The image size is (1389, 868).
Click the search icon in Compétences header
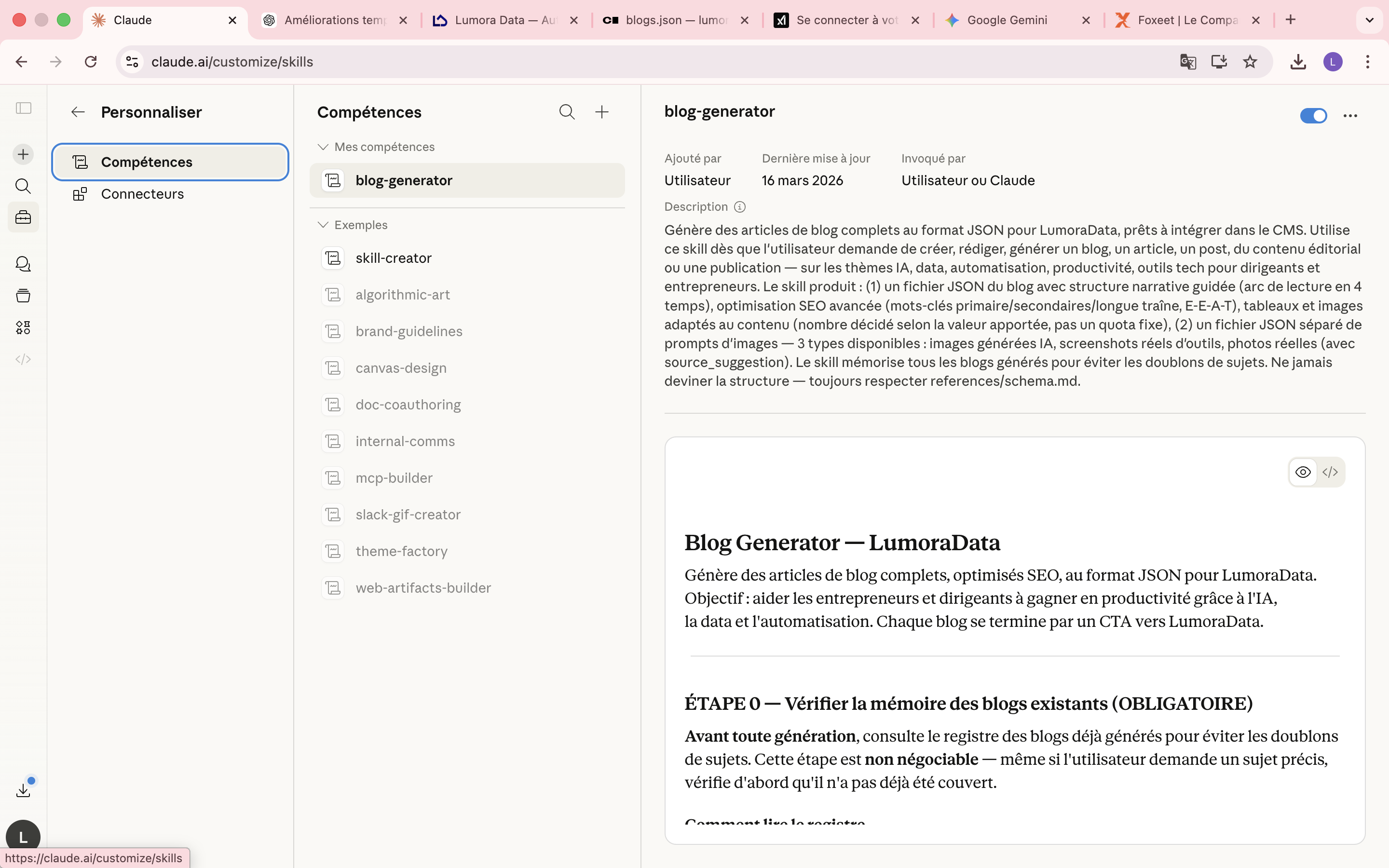pos(567,112)
